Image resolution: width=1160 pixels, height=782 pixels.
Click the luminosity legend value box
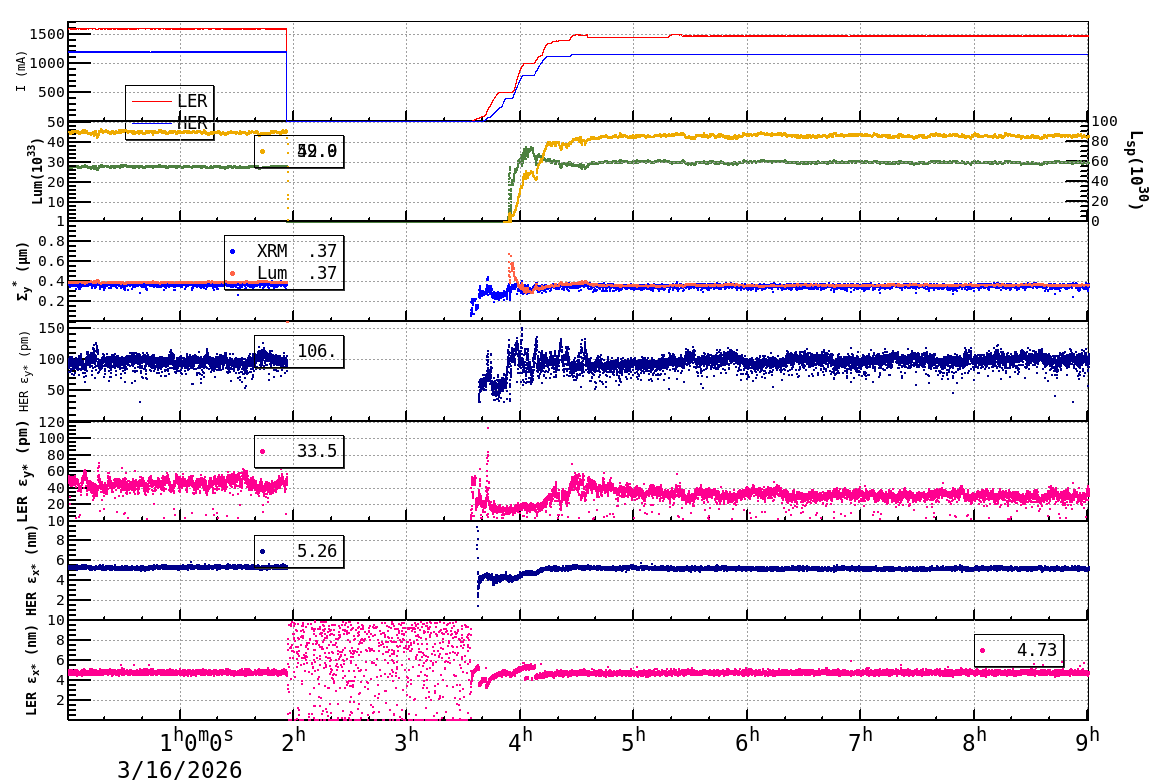click(x=299, y=152)
